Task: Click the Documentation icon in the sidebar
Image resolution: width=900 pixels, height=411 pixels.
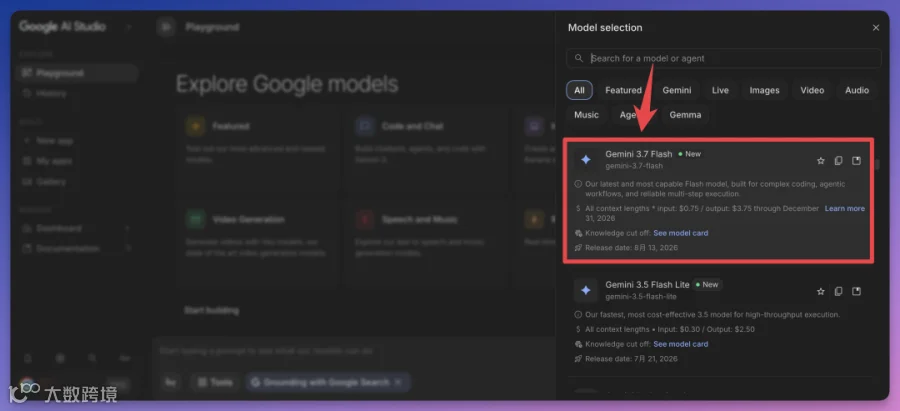Action: point(26,249)
